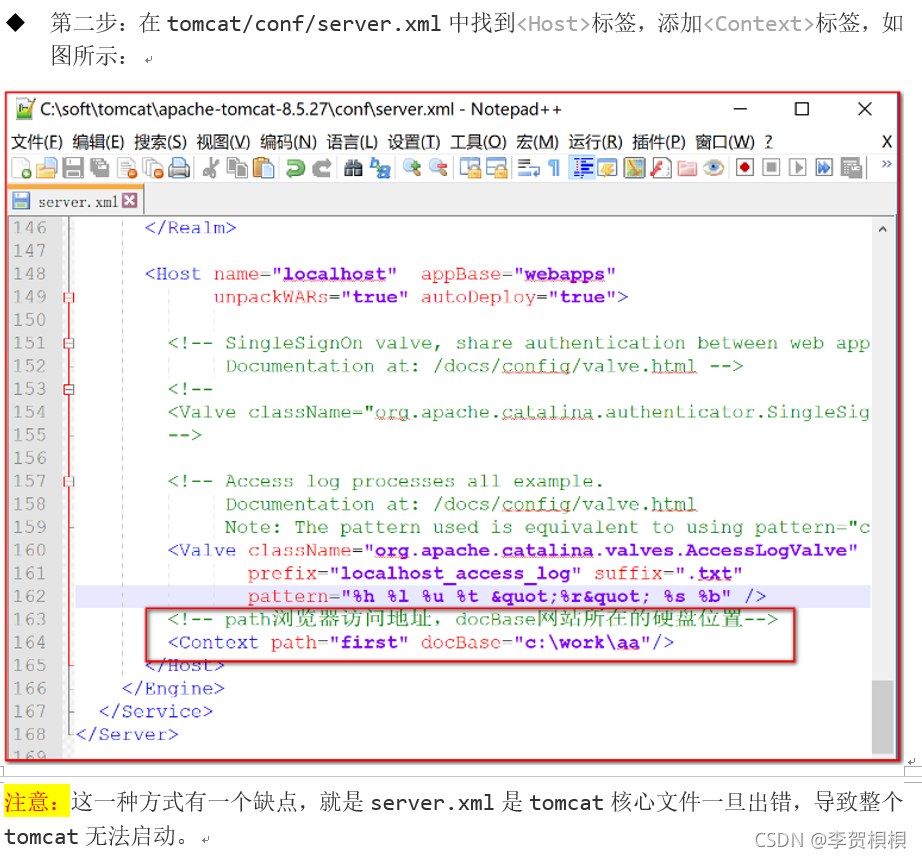The height and width of the screenshot is (858, 922).
Task: Click the macro playback icon
Action: 797,168
